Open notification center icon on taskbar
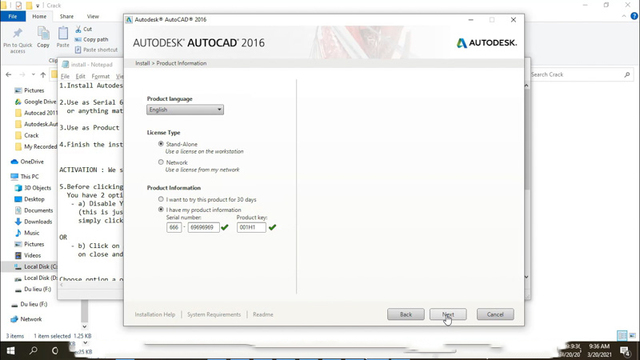This screenshot has height=360, width=640. click(625, 351)
